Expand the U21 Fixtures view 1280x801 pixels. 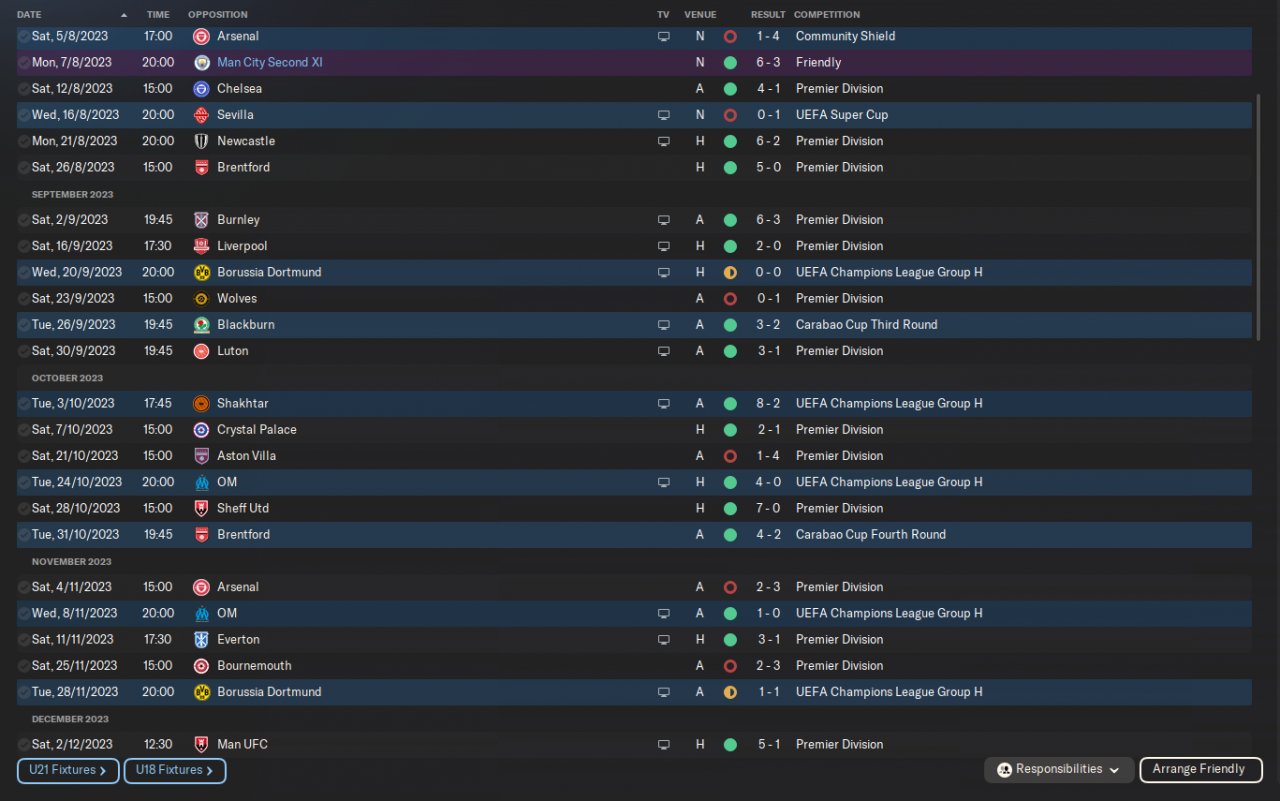click(68, 770)
